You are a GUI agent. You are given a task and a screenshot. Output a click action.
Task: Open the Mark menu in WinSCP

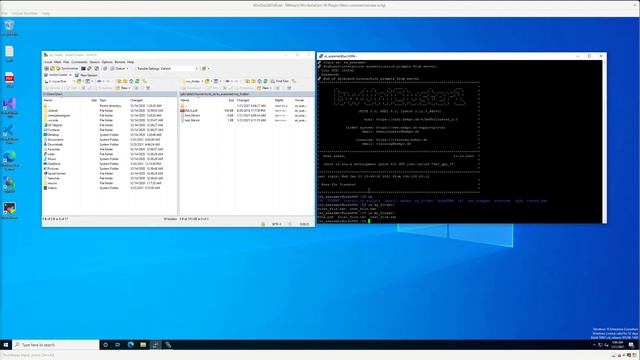coord(58,62)
